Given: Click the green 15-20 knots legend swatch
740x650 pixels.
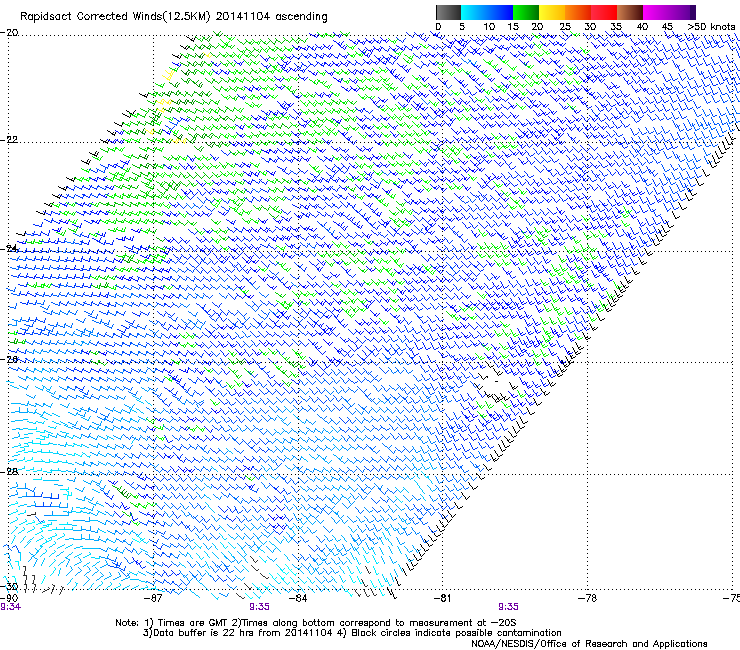Looking at the screenshot, I should (526, 12).
